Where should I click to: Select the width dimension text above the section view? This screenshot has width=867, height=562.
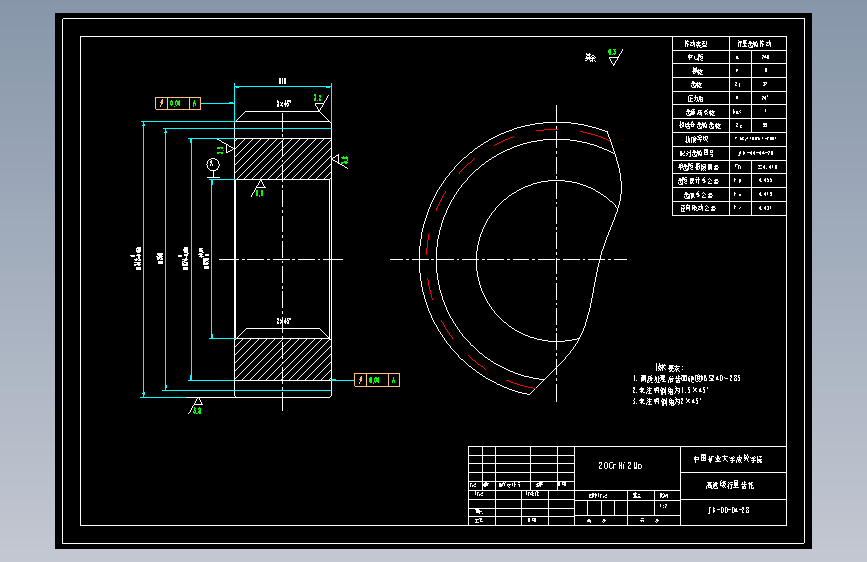283,81
